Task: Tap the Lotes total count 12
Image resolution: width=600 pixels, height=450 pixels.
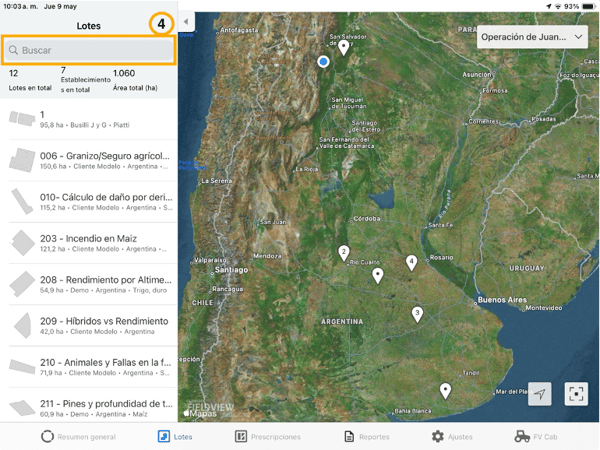Action: 13,73
